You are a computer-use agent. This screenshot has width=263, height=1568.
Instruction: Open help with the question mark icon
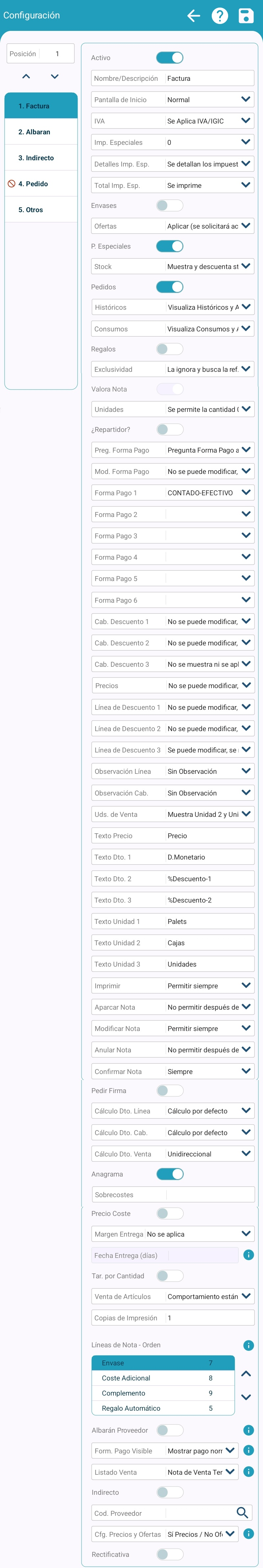[220, 16]
